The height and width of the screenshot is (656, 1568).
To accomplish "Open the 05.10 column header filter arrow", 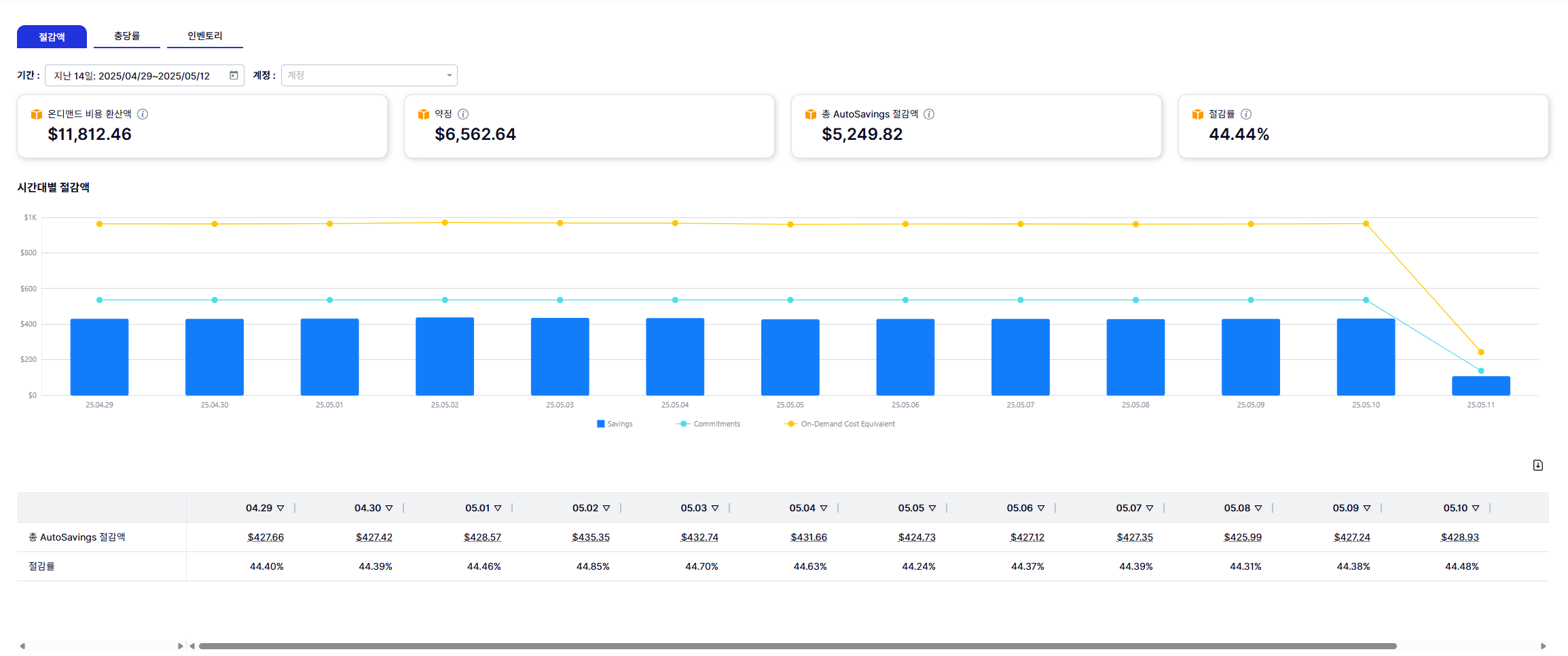I will tap(1476, 509).
